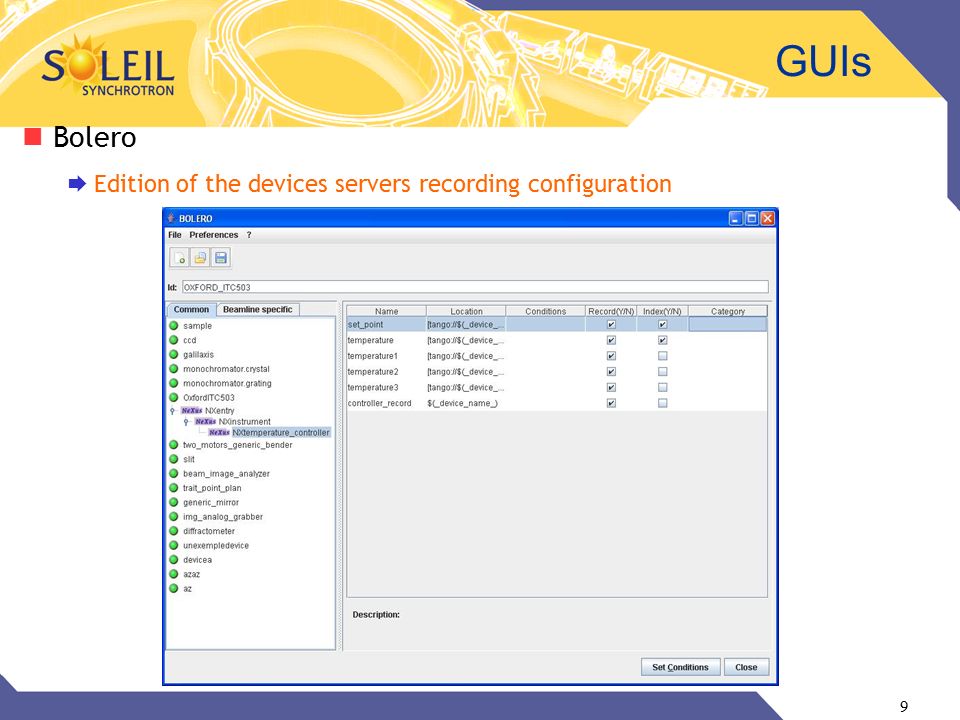
Task: Click the Close button
Action: click(x=746, y=667)
